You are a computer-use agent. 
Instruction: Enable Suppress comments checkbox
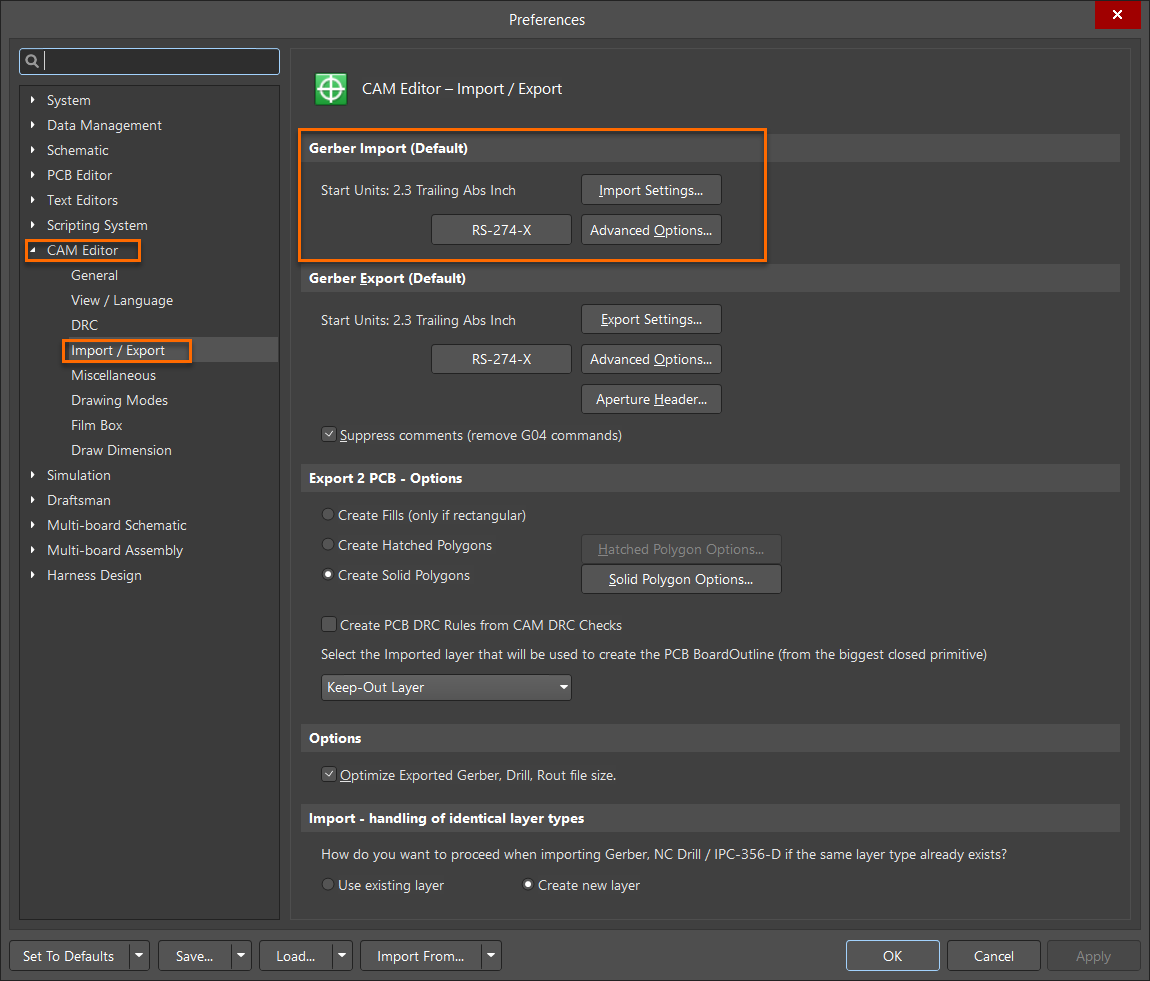[x=329, y=435]
